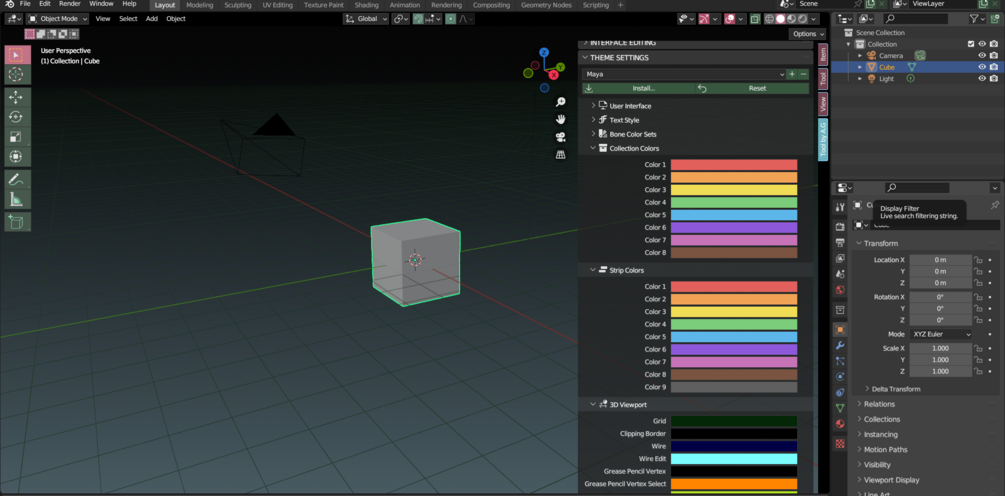Open the Material properties tab icon
Screen dimensions: 1005x496
(x=840, y=424)
